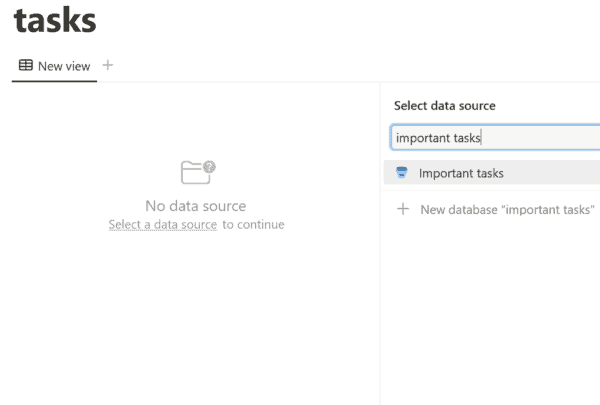Click the folder icon above No data source
This screenshot has width=600, height=405.
point(196,173)
